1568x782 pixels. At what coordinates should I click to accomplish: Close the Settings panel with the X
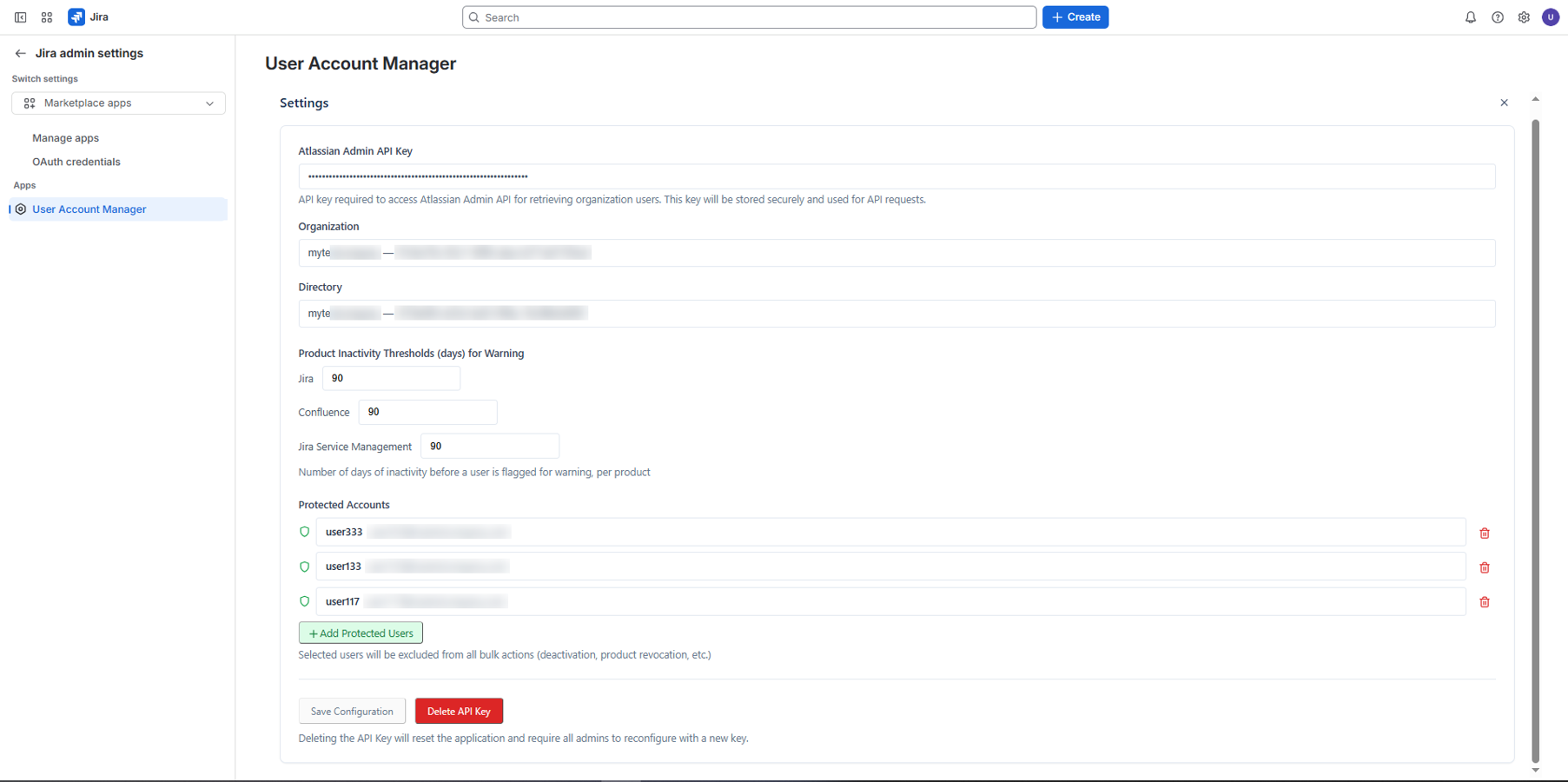click(x=1505, y=103)
